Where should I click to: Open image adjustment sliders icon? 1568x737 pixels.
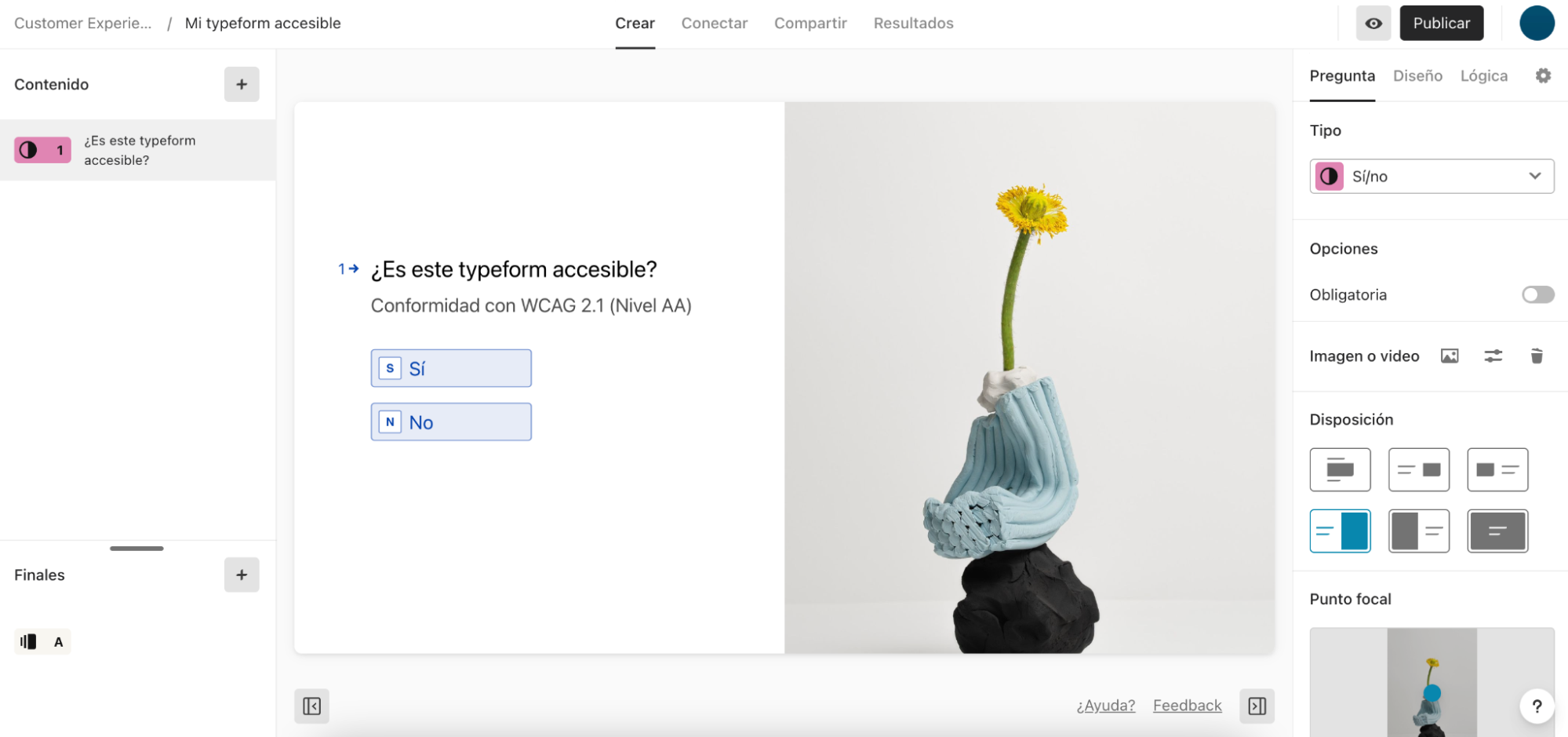[1493, 356]
